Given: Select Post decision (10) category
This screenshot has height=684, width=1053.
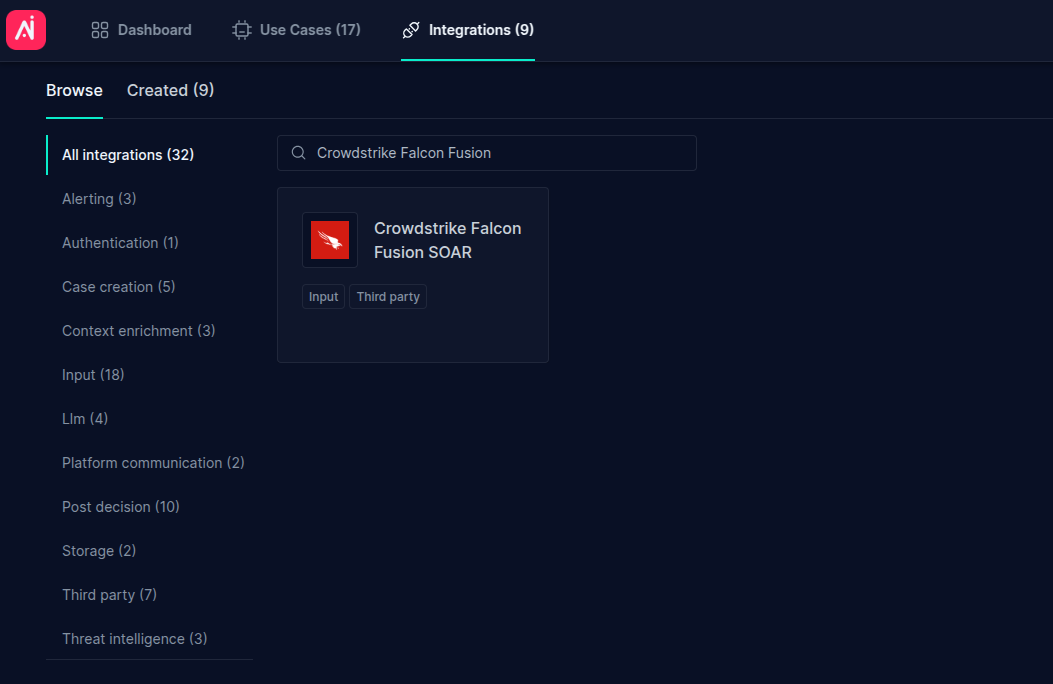Looking at the screenshot, I should click(121, 507).
